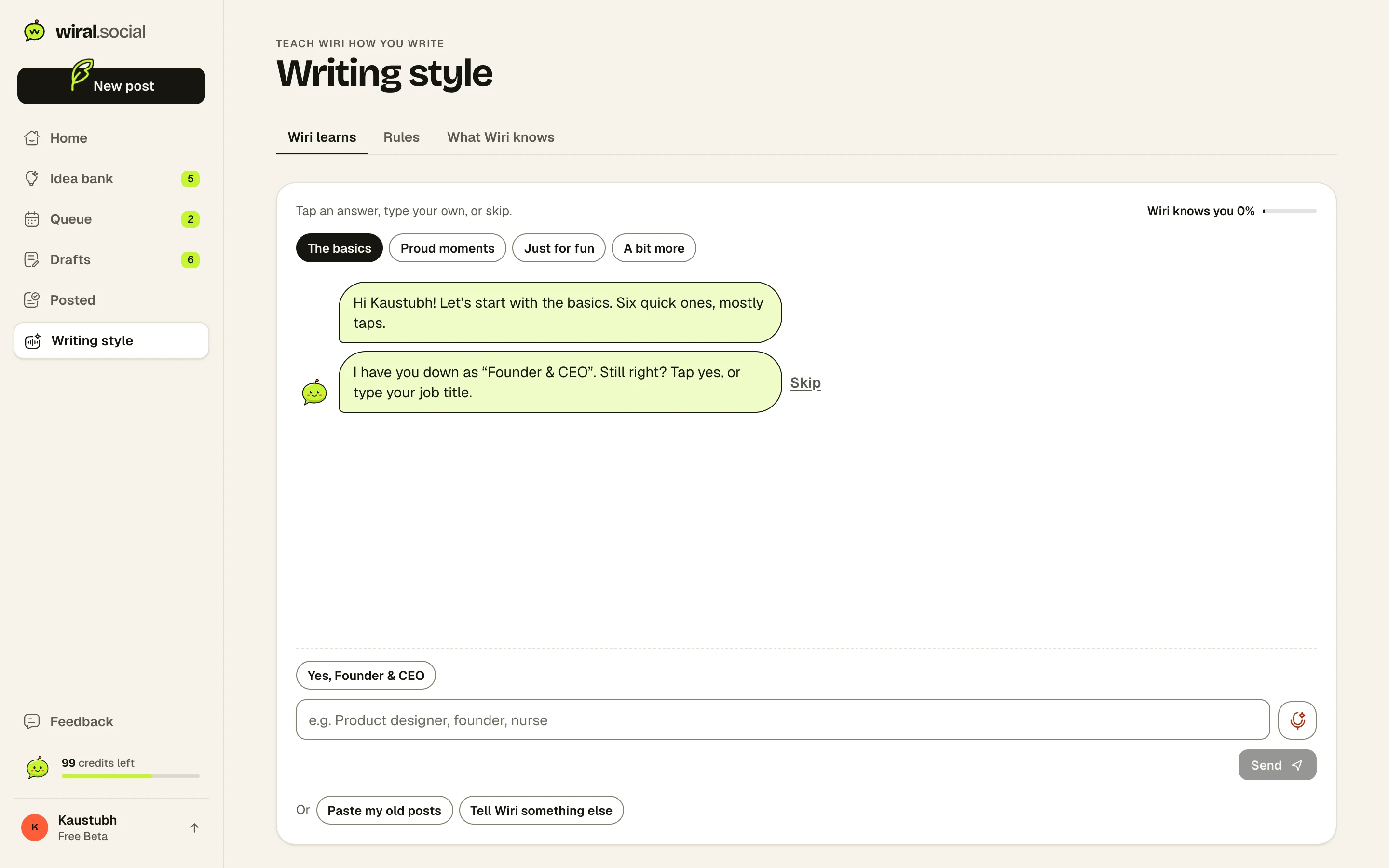Select the Just for fun topic pill
Screen dimensions: 1389x868
558,248
